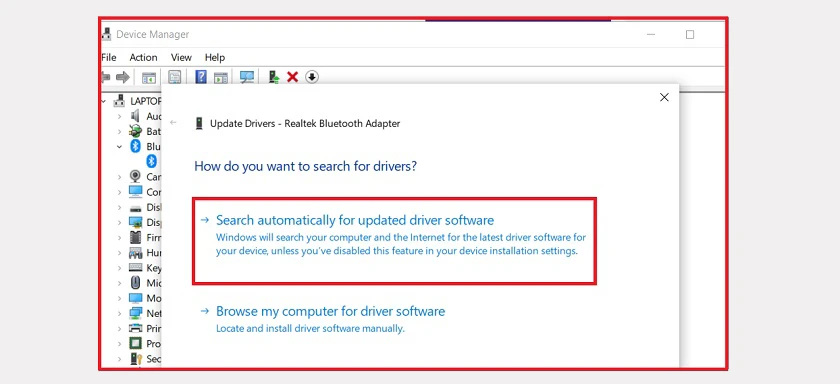Click the red X Uninstall device icon
Viewport: 840px width, 384px height.
[x=292, y=77]
